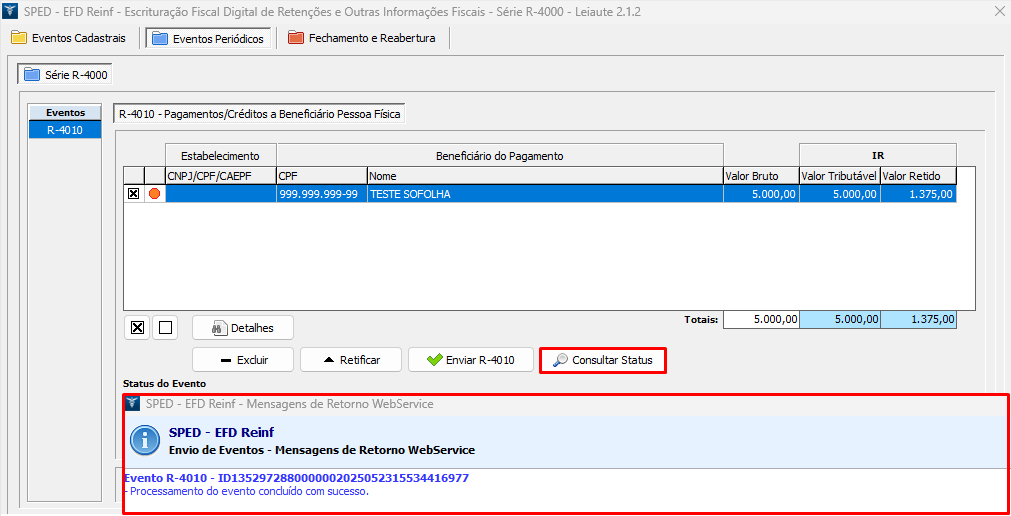Click the Nome column header

544,176
